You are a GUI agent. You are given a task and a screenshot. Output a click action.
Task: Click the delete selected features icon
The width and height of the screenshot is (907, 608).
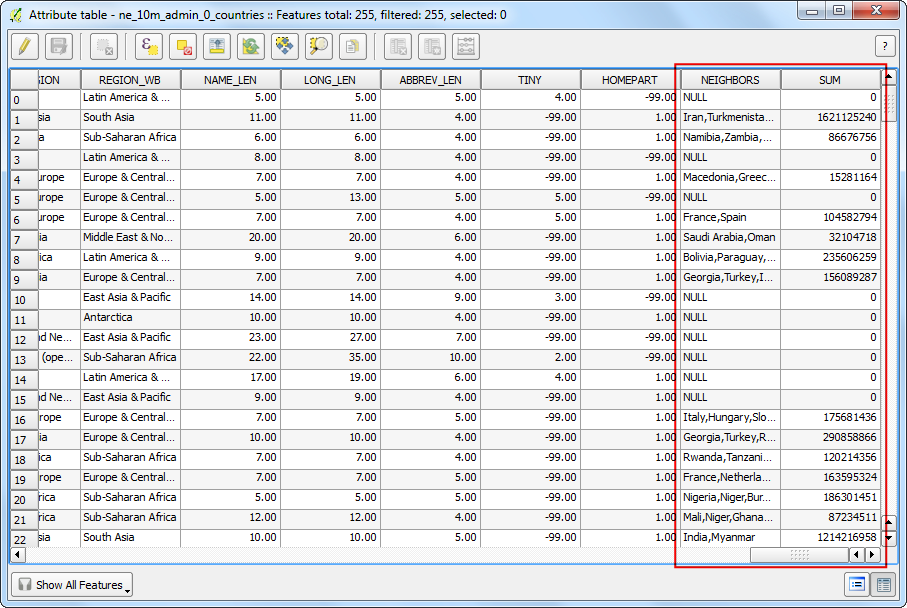pyautogui.click(x=104, y=46)
